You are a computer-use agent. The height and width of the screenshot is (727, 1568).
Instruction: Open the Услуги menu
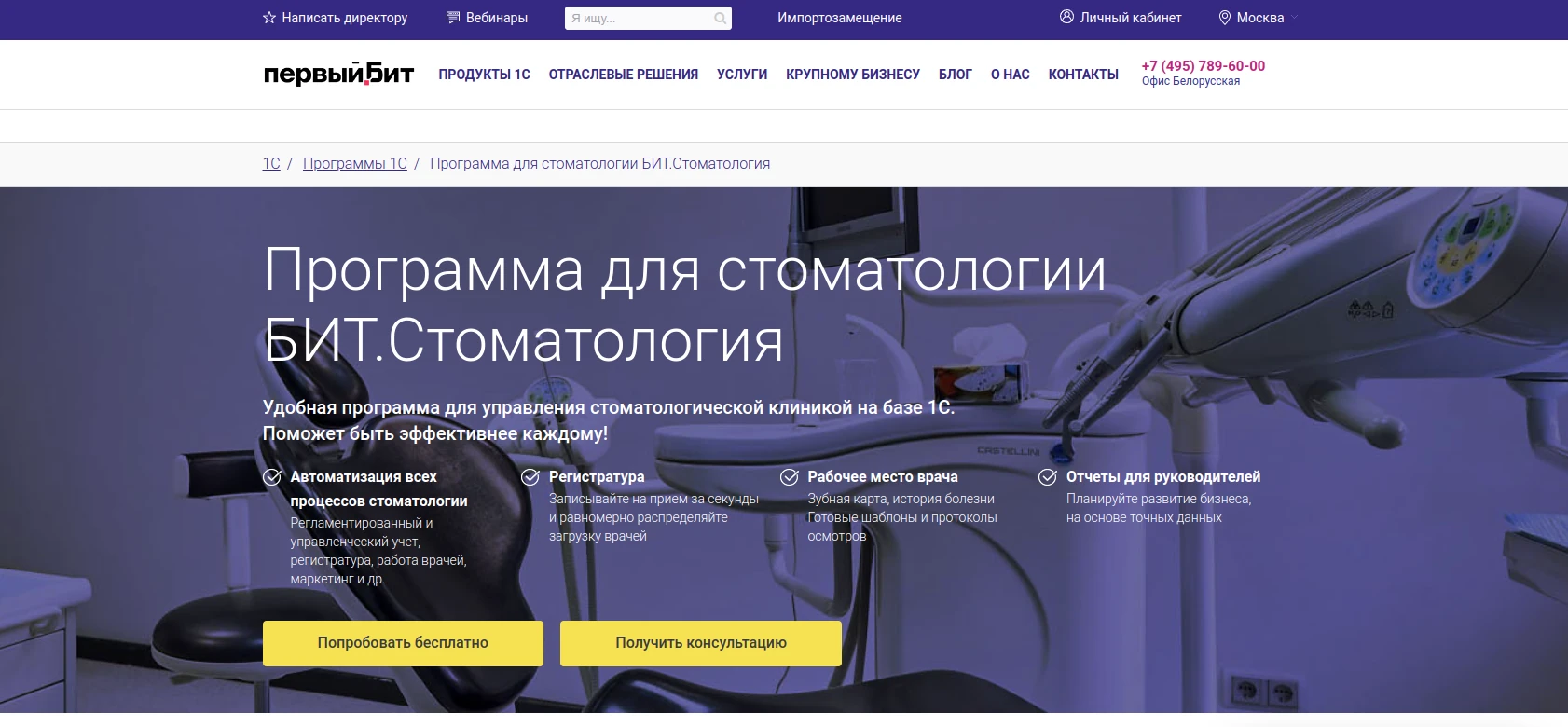coord(742,75)
